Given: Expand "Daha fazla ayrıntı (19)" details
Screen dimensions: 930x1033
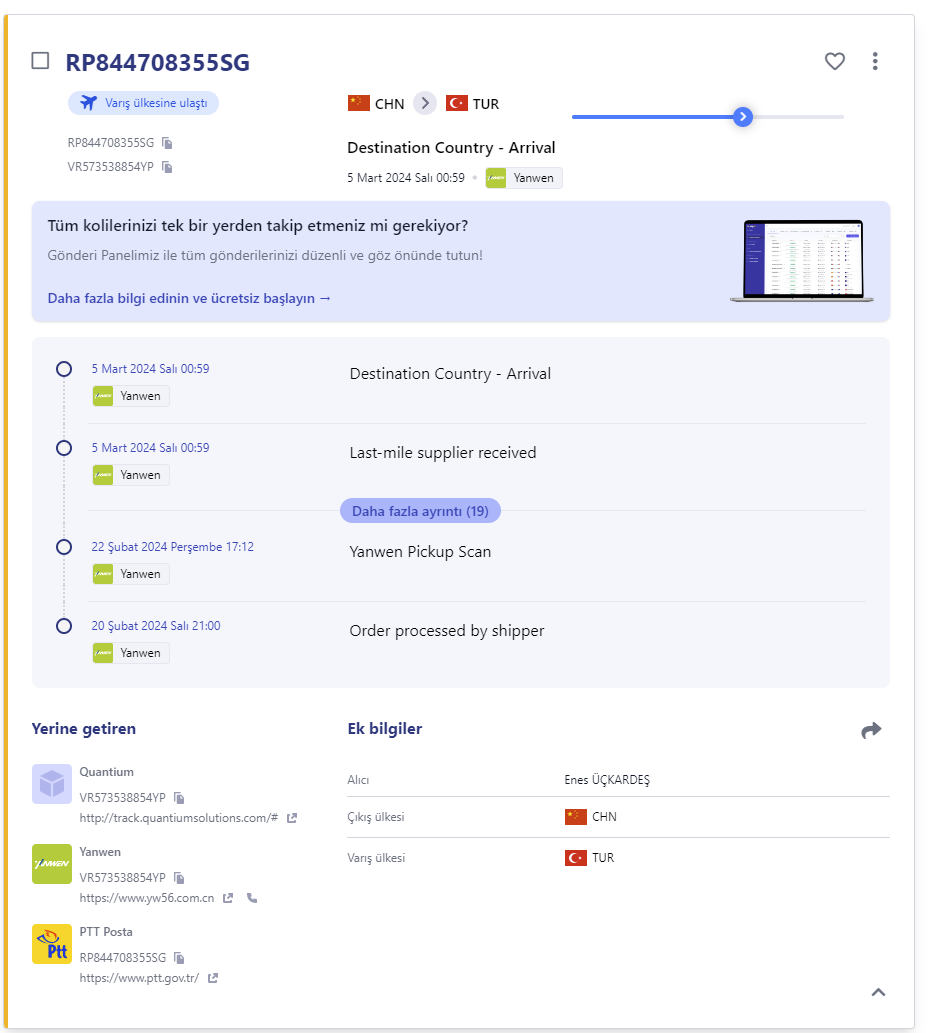Looking at the screenshot, I should tap(420, 511).
